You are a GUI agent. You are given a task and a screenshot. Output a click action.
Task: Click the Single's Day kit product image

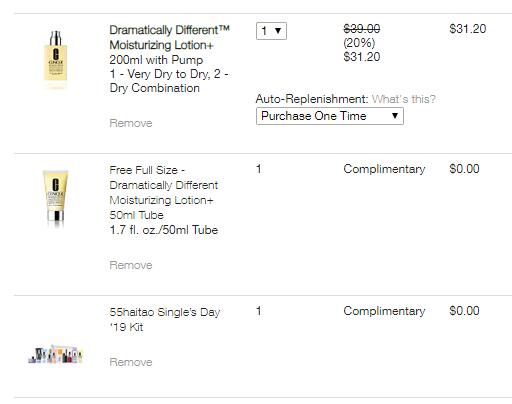click(55, 355)
